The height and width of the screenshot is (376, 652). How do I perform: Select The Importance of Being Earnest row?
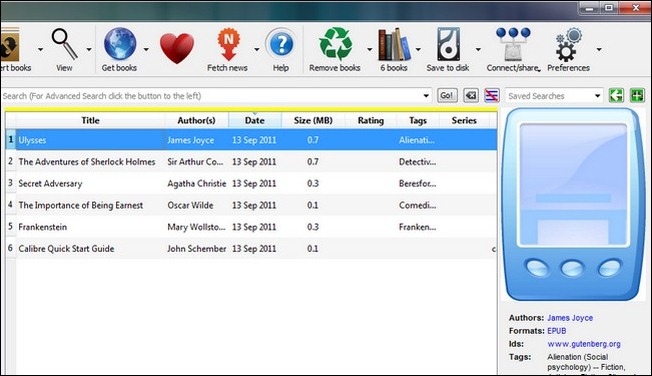pyautogui.click(x=251, y=205)
